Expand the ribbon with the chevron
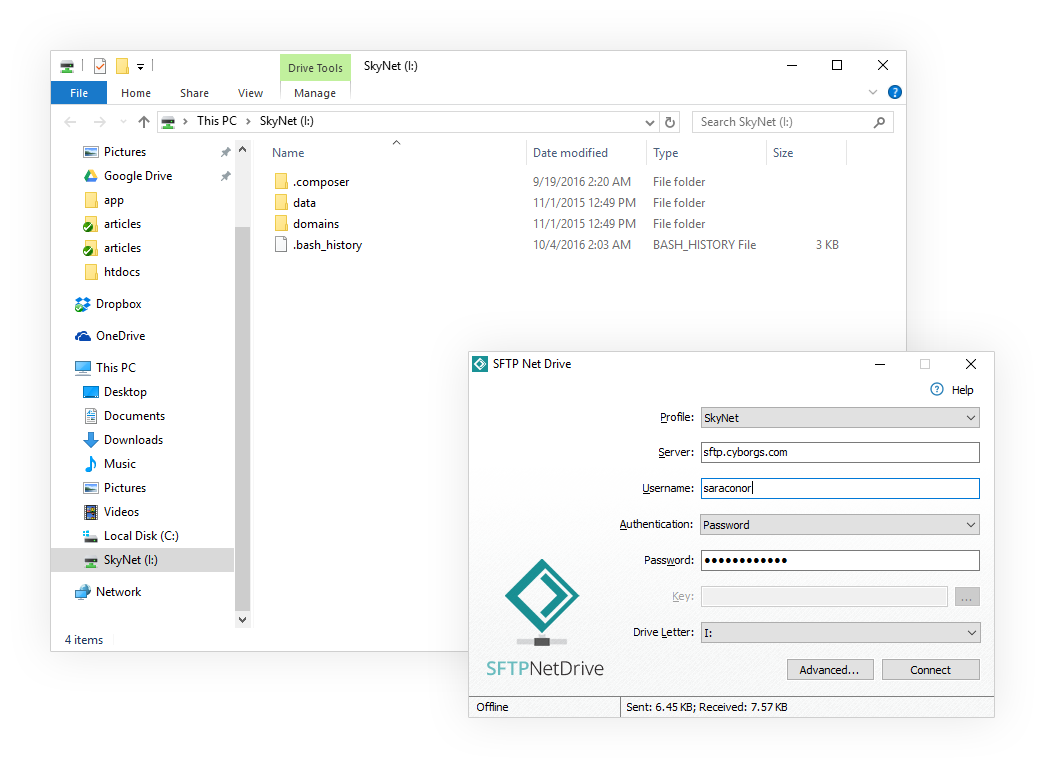 (x=872, y=93)
